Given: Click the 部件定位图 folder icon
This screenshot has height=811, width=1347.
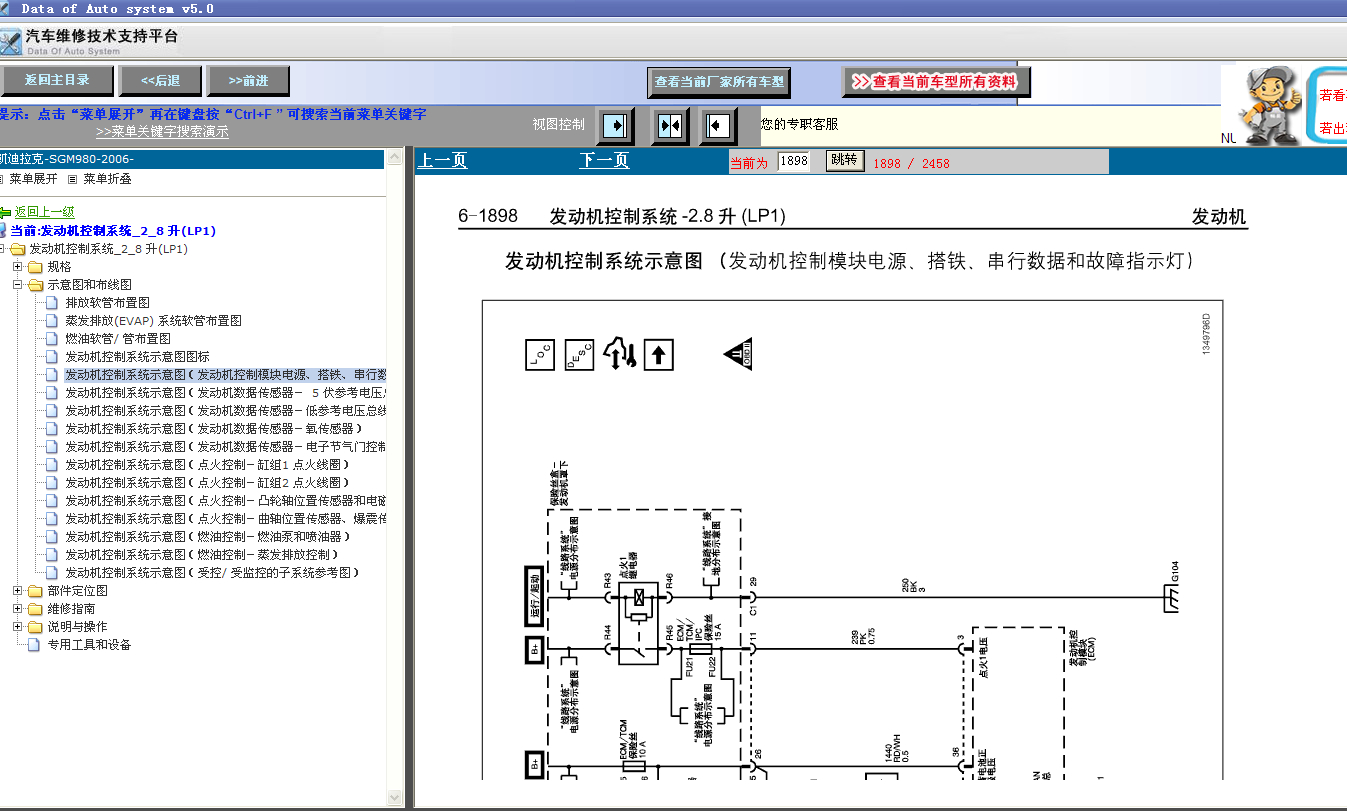Looking at the screenshot, I should [35, 591].
